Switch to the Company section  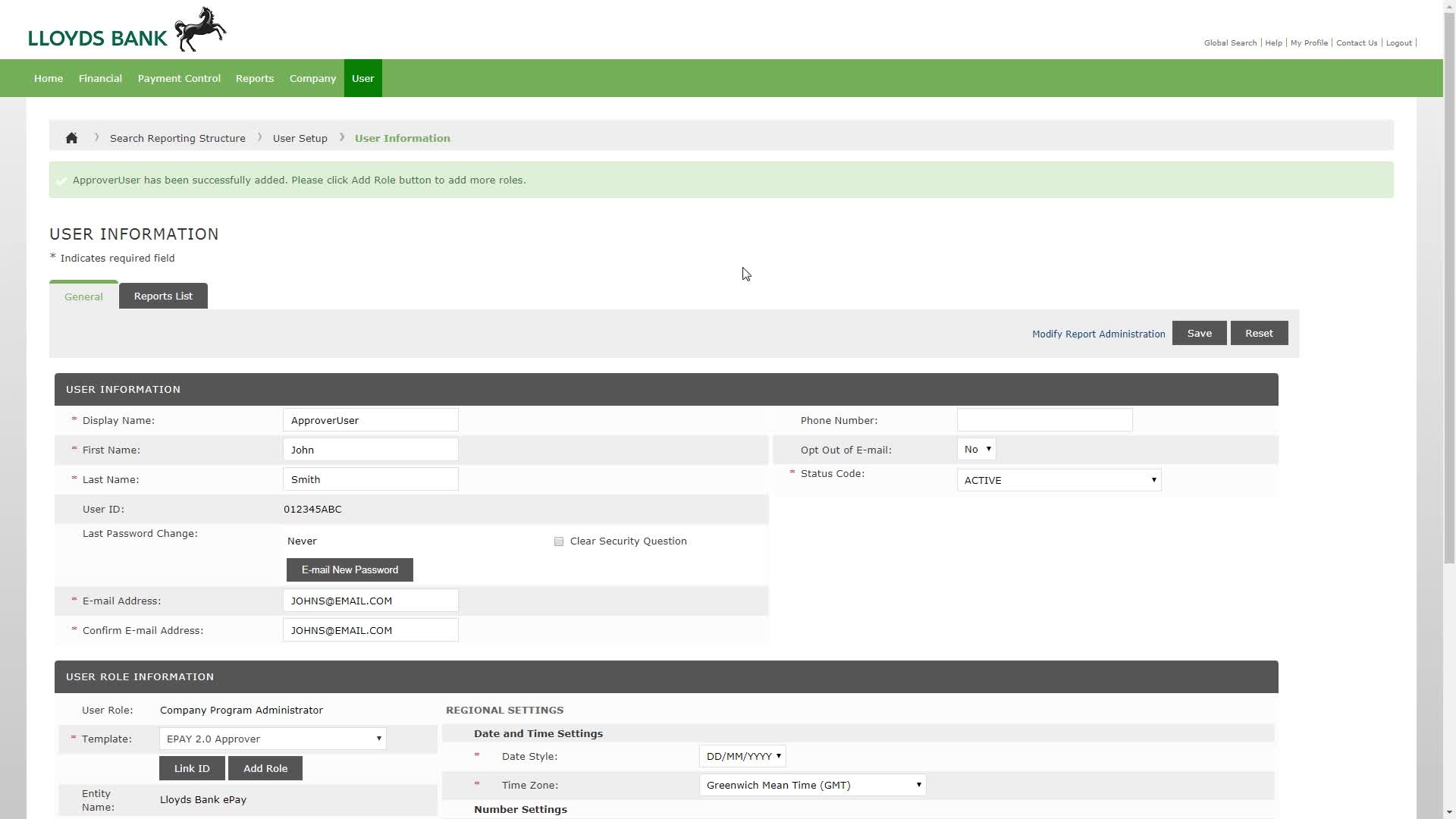coord(312,78)
